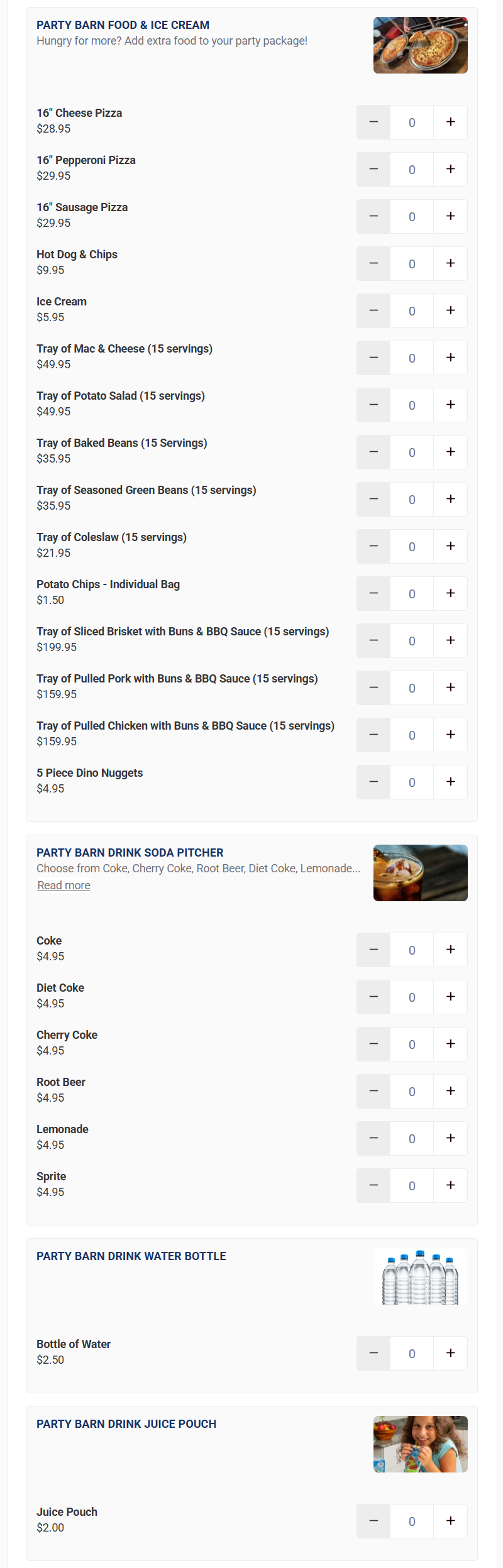Image resolution: width=503 pixels, height=1568 pixels.
Task: Select the Tray of Coleslaw quantity field
Action: pos(412,546)
